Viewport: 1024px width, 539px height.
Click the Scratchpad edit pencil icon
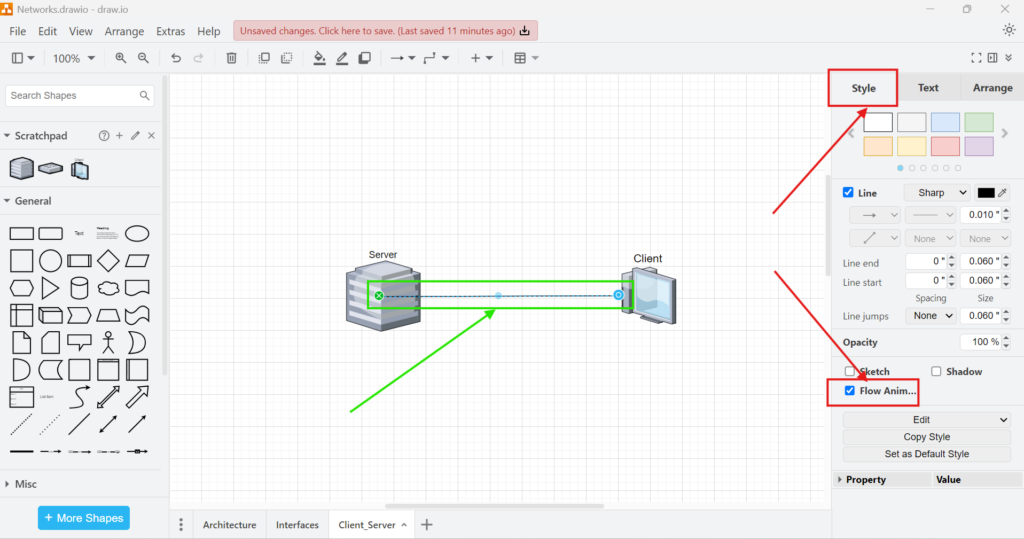pyautogui.click(x=135, y=136)
